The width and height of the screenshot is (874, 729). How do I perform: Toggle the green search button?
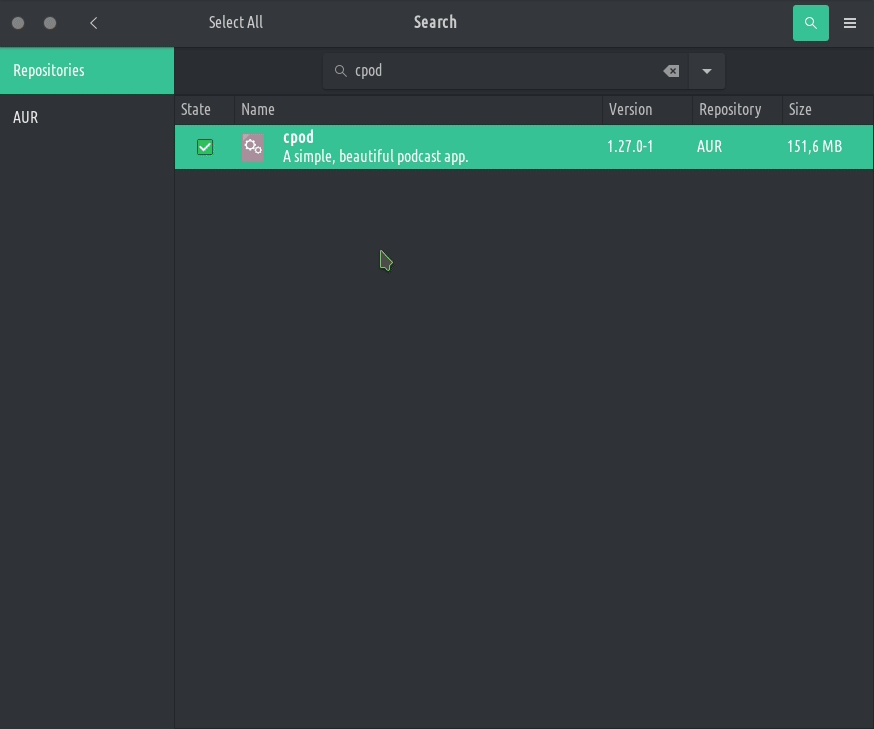[810, 23]
